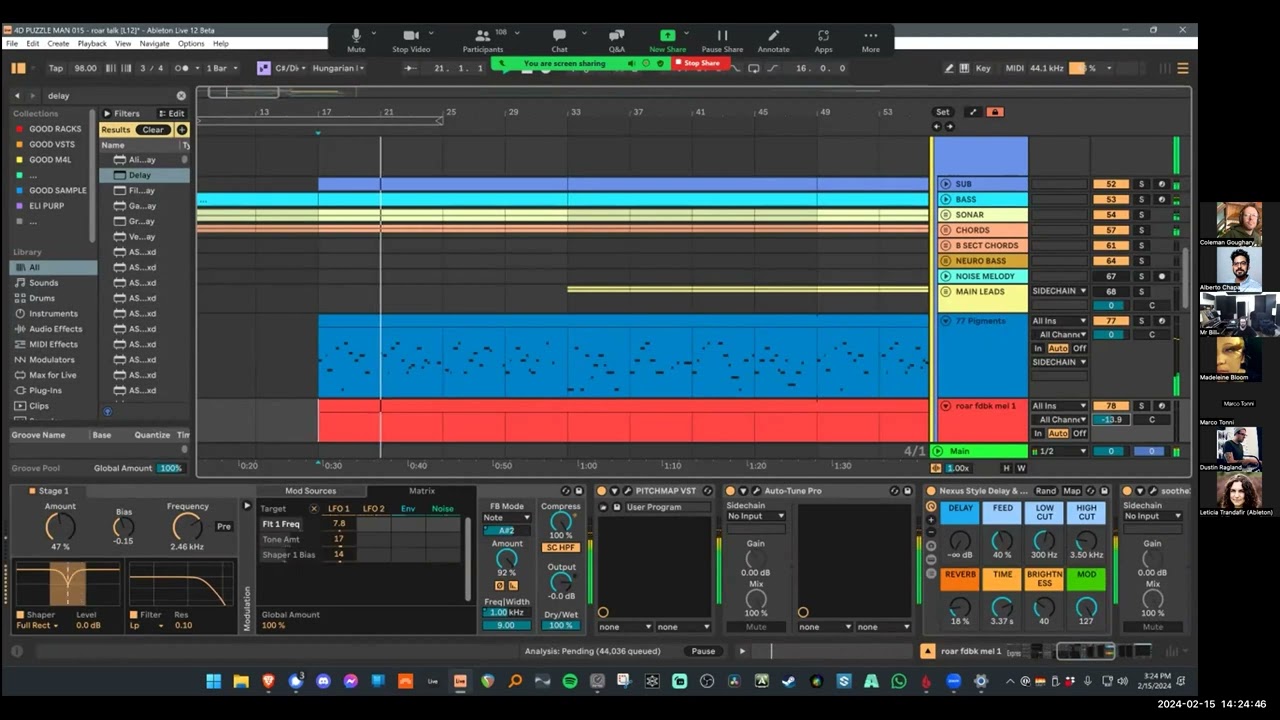Set roar fdbk mel 1 monitor to In
The width and height of the screenshot is (1280, 720).
point(1038,433)
